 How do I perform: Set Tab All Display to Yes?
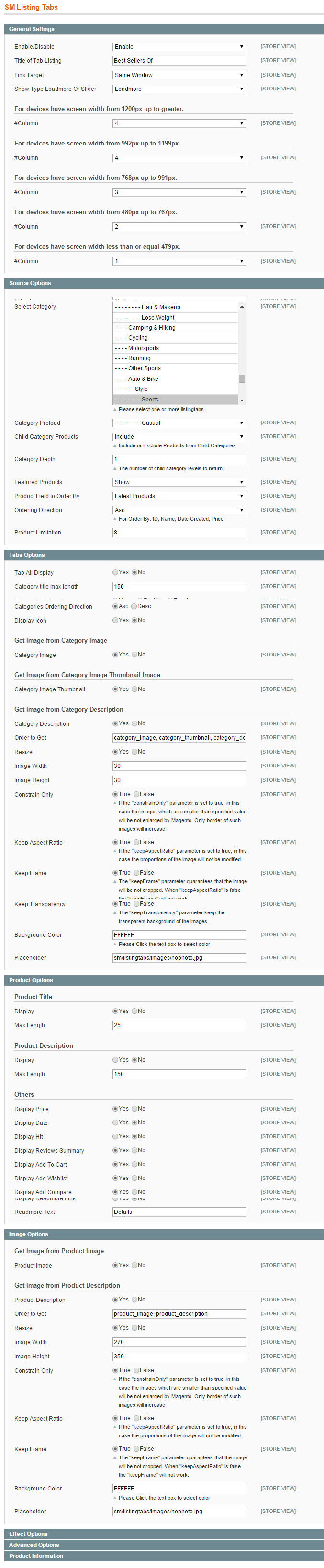click(x=116, y=572)
